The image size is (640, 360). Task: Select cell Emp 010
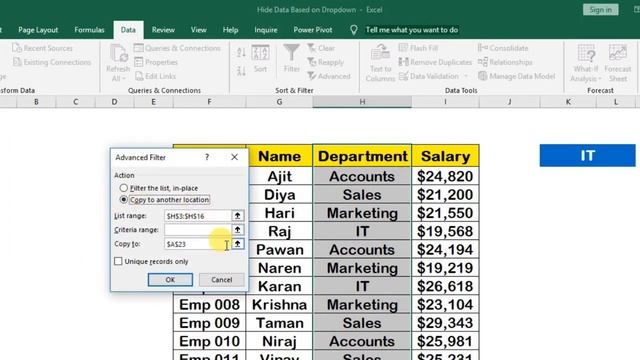tap(209, 342)
